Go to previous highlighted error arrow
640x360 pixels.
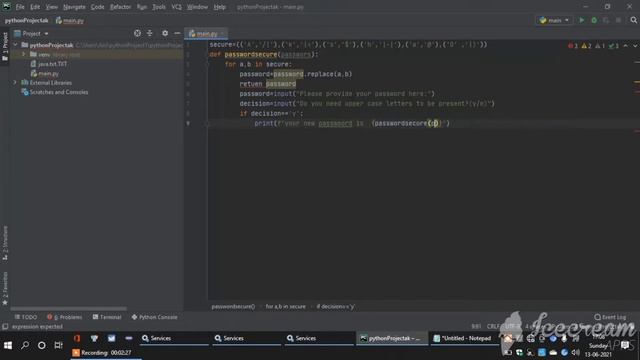pos(625,46)
